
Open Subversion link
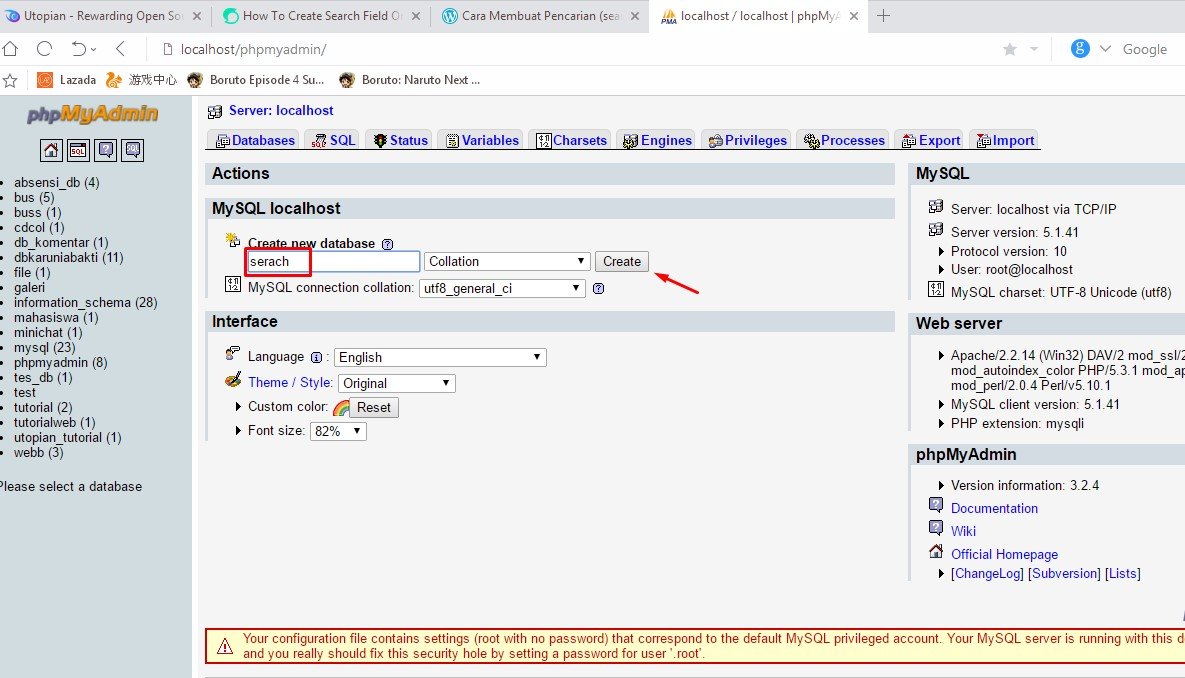click(1064, 574)
